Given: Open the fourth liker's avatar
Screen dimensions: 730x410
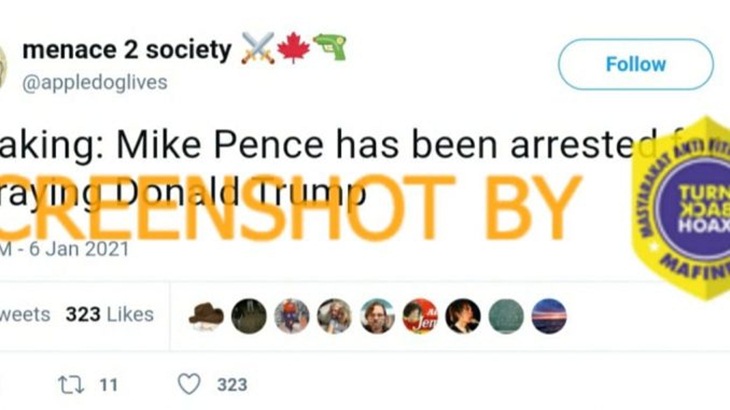Looking at the screenshot, I should pyautogui.click(x=335, y=316).
